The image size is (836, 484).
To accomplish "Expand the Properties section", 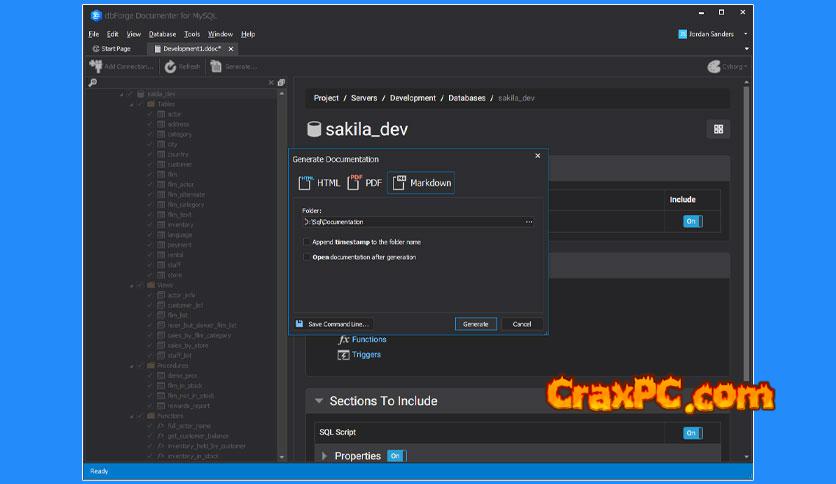I will tap(324, 456).
